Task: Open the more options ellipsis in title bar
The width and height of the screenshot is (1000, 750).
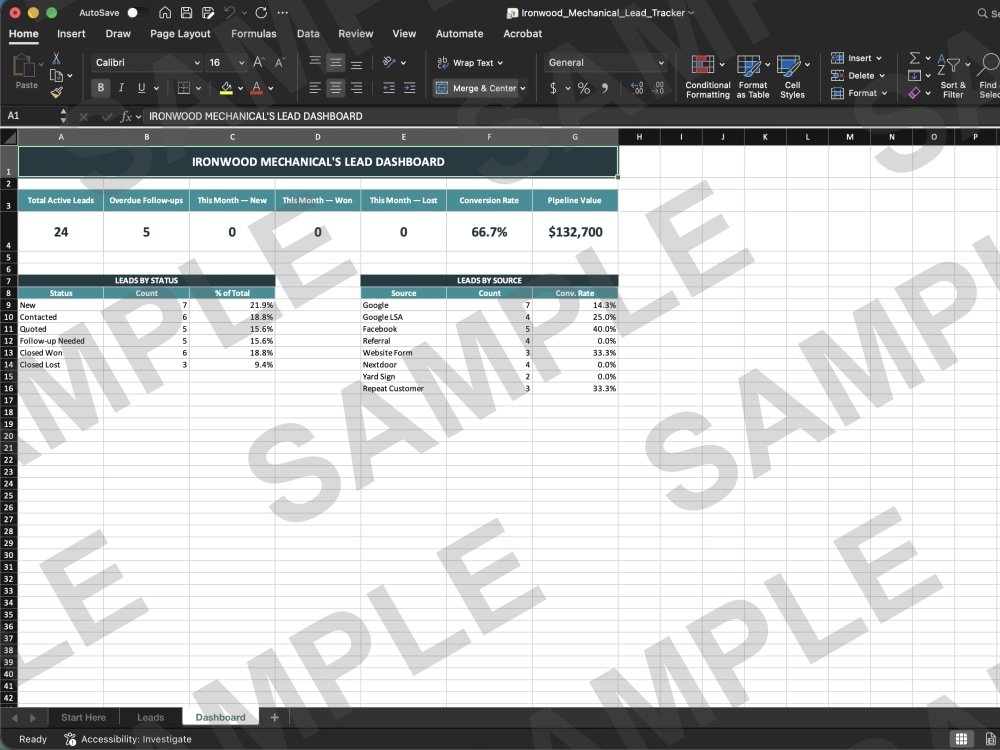Action: click(x=283, y=13)
